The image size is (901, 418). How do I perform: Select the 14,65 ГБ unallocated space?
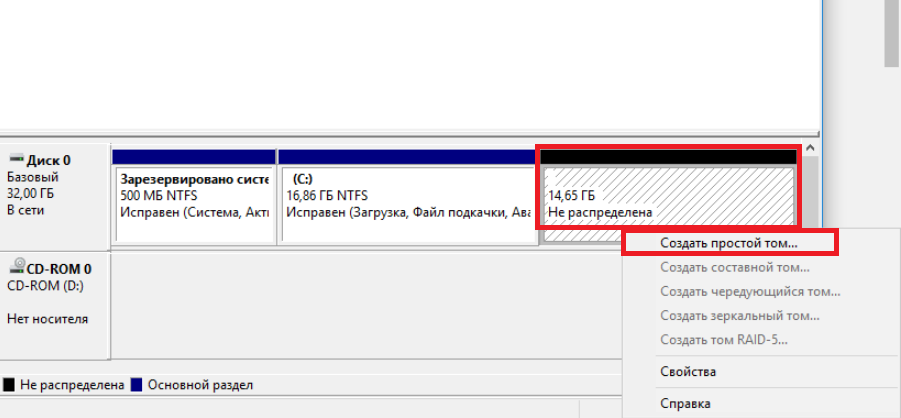[x=667, y=196]
